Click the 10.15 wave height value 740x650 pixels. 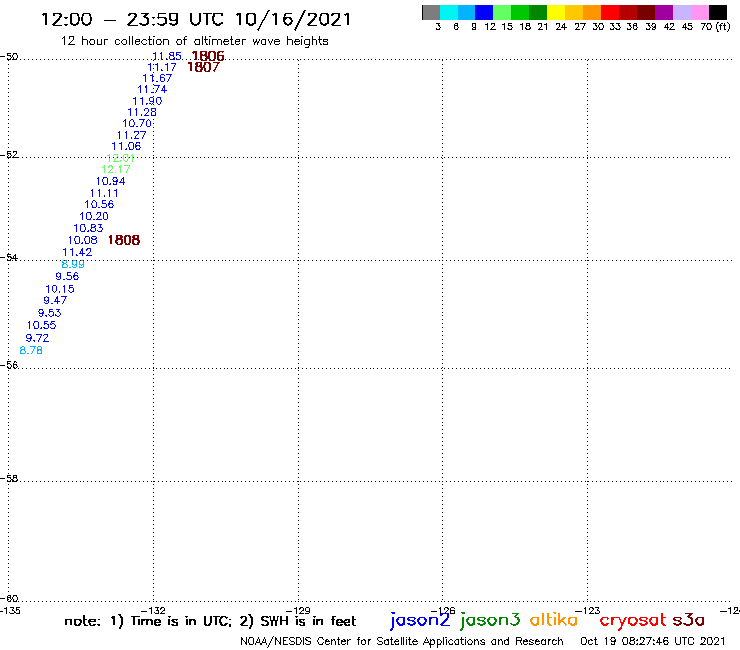[60, 289]
